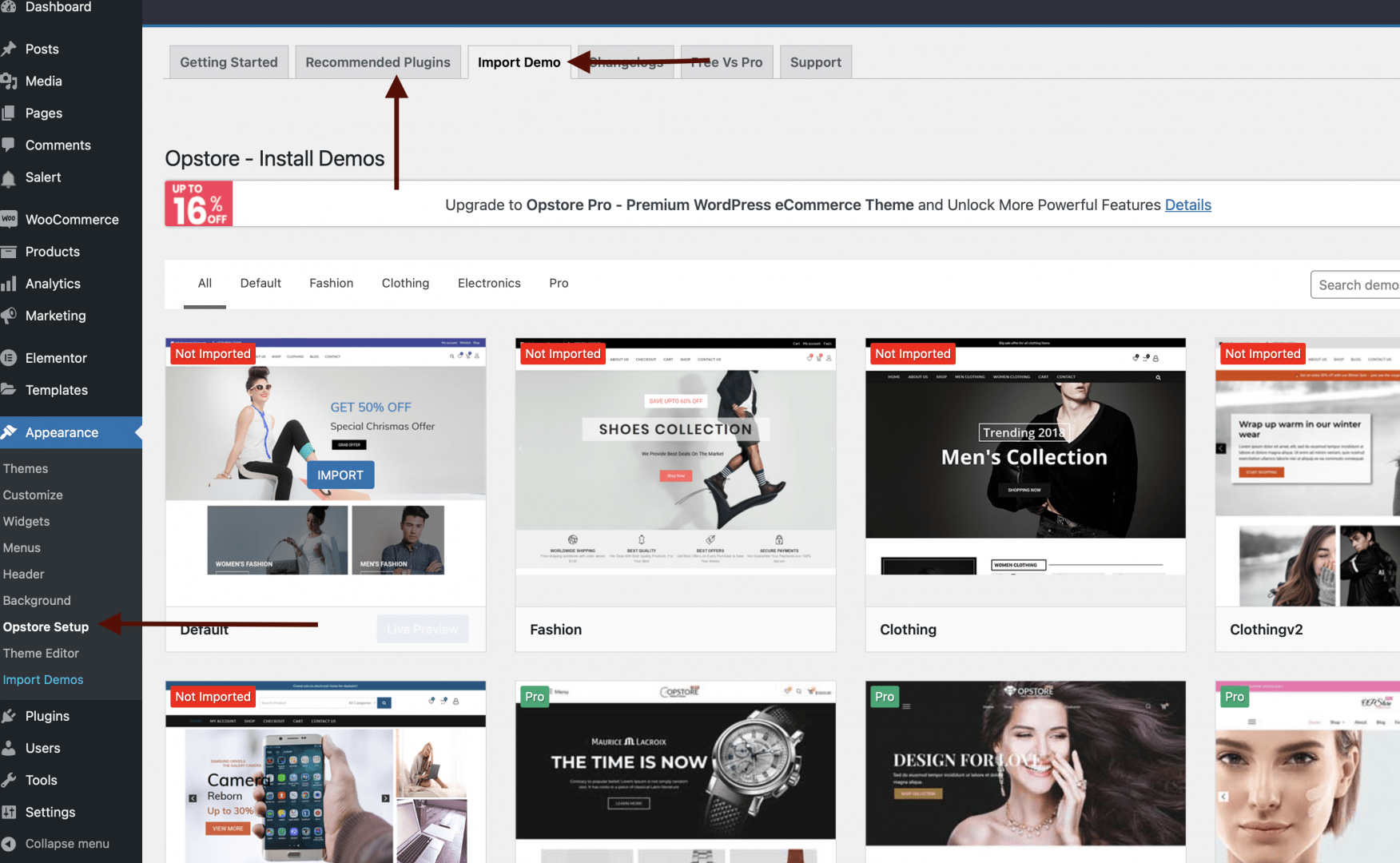Filter demos by Clothing category
Viewport: 1400px width, 863px height.
pos(405,283)
